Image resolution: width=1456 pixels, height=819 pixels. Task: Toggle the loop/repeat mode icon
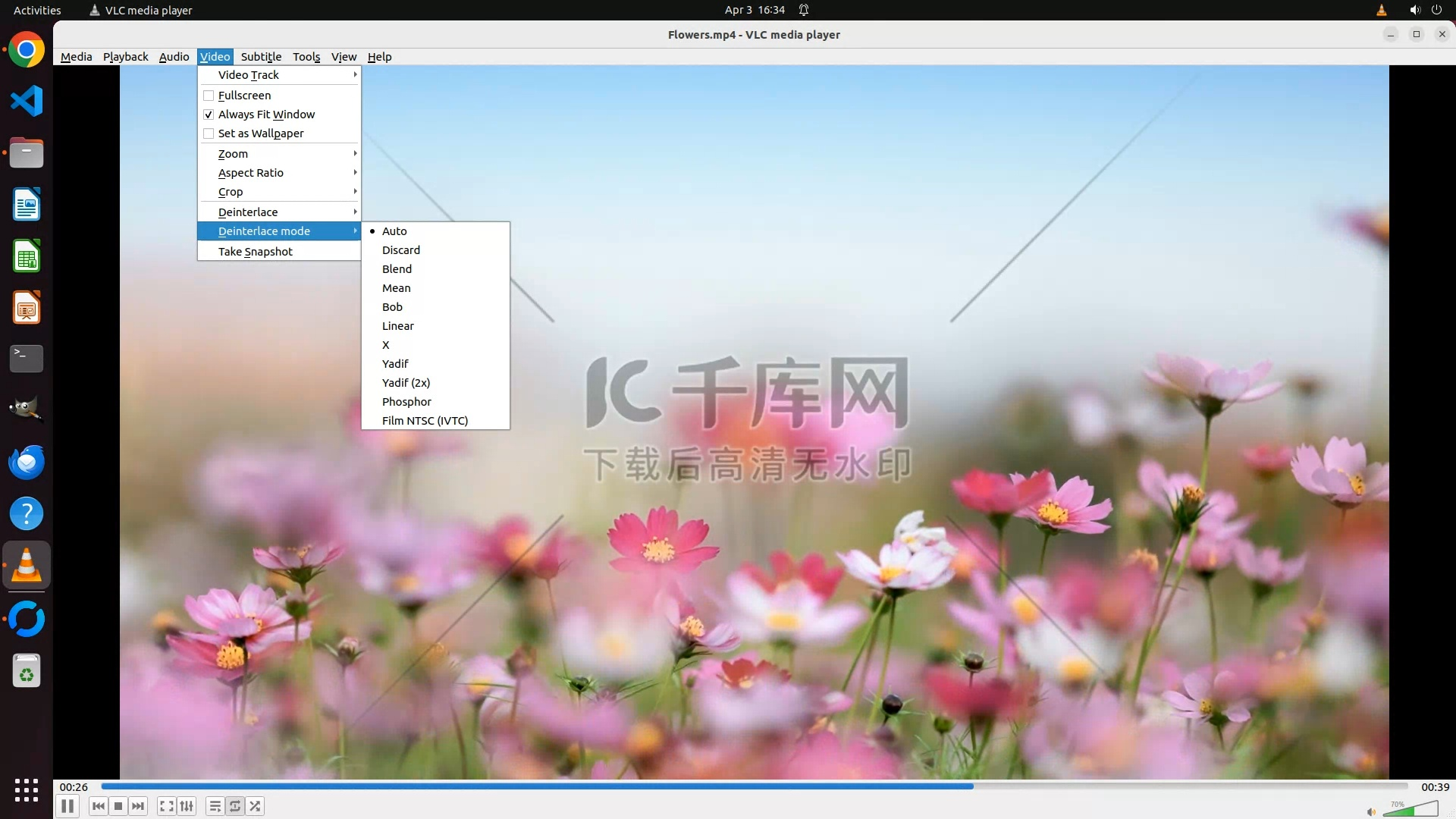235,806
